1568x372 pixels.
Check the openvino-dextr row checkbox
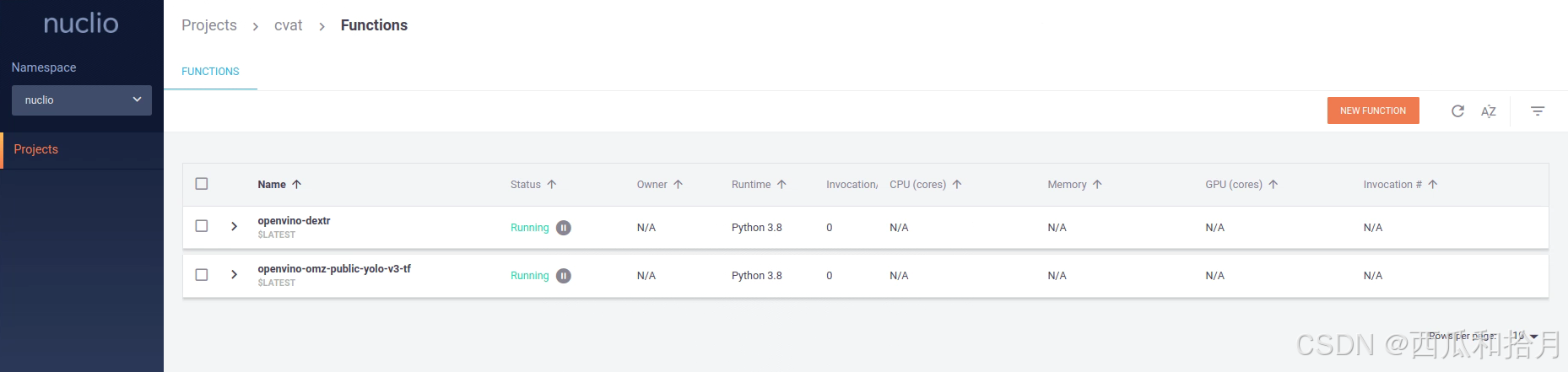tap(202, 226)
